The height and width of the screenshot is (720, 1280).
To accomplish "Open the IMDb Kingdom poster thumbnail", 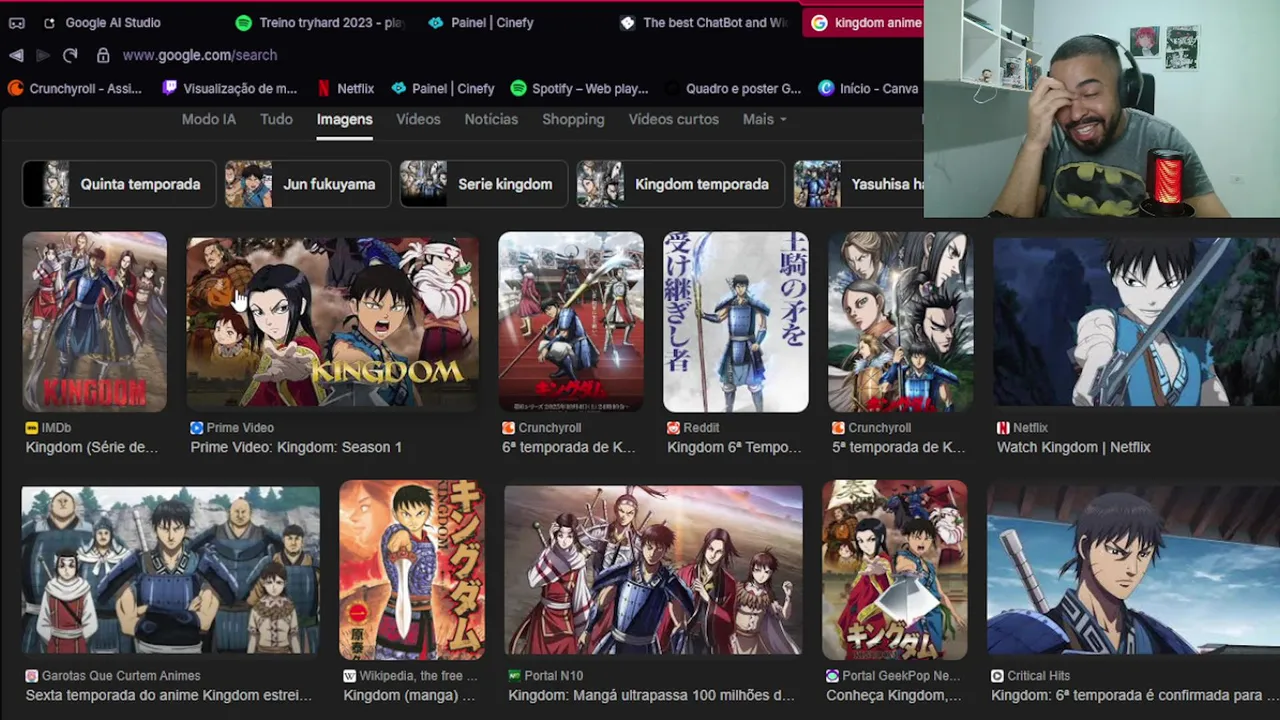I will click(95, 322).
